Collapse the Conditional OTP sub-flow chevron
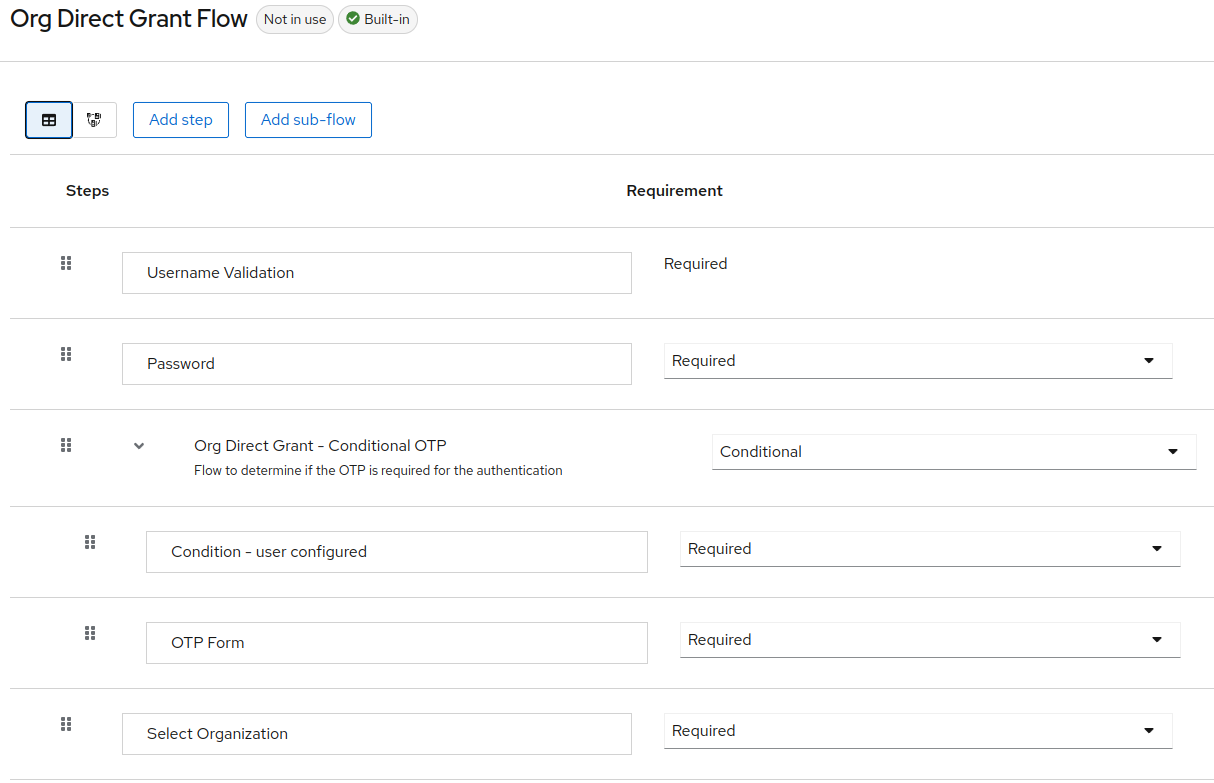This screenshot has width=1214, height=783. 138,445
